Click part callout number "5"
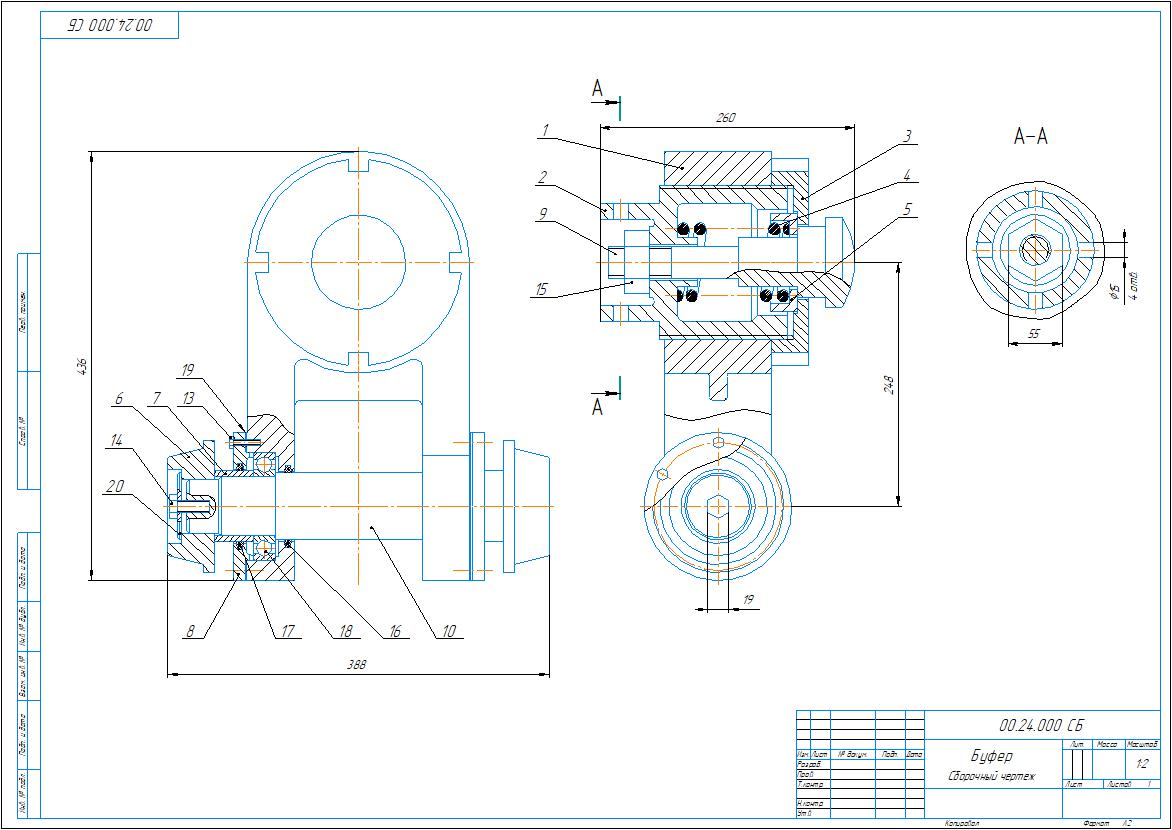This screenshot has height=830, width=1172. [907, 210]
